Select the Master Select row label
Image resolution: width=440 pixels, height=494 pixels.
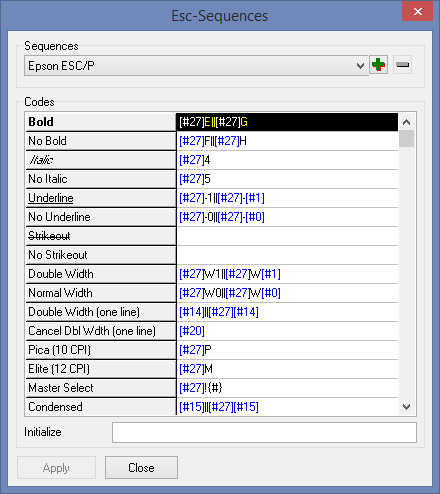(x=101, y=388)
